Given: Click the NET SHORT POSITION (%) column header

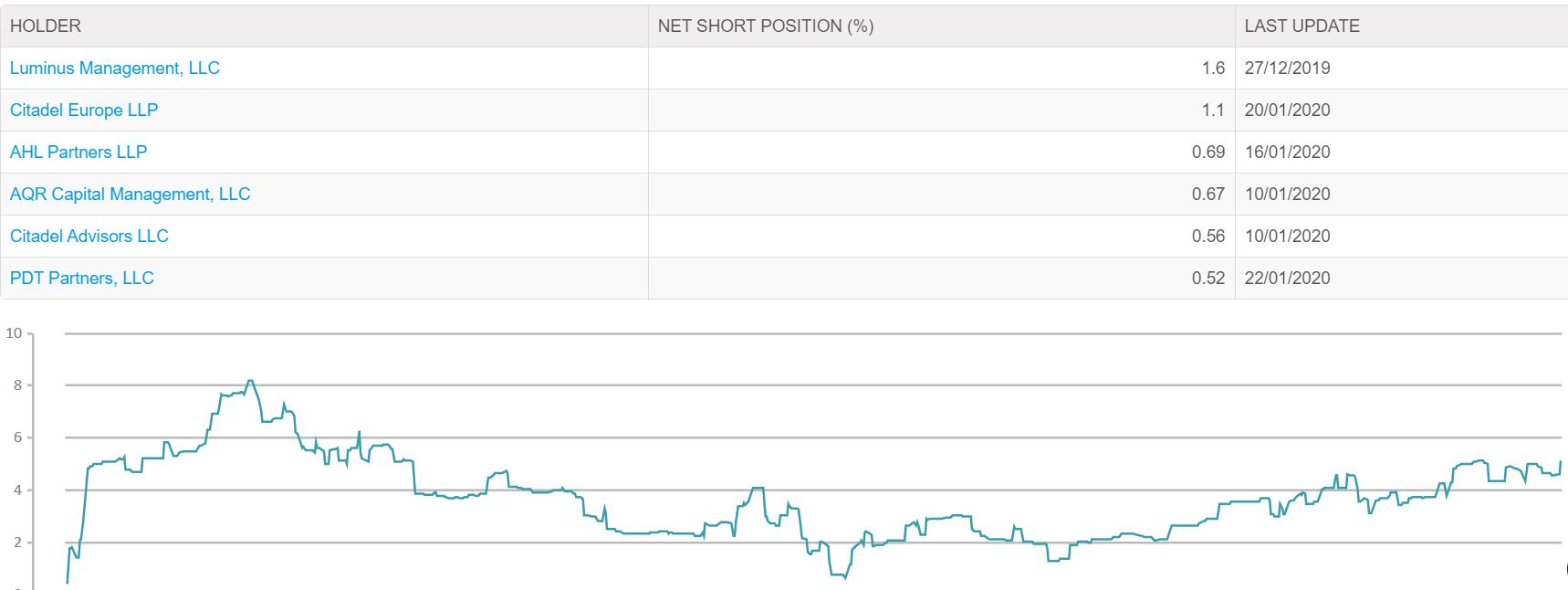Looking at the screenshot, I should pos(941,26).
